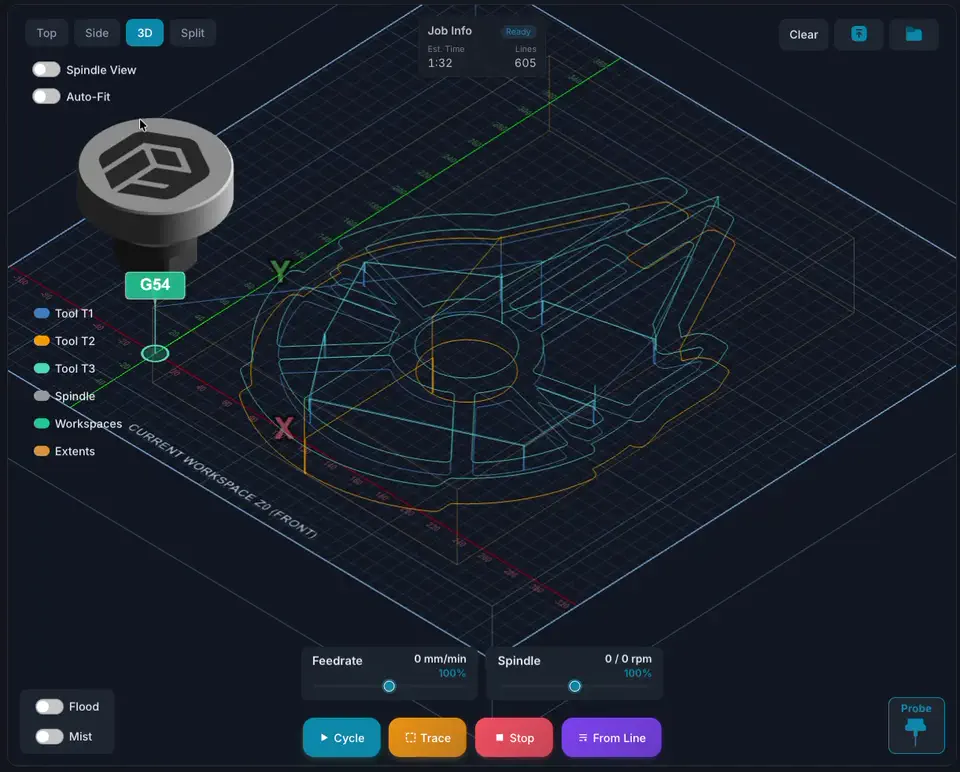
Task: Toggle Tool T3 visibility in legend
Action: [65, 369]
